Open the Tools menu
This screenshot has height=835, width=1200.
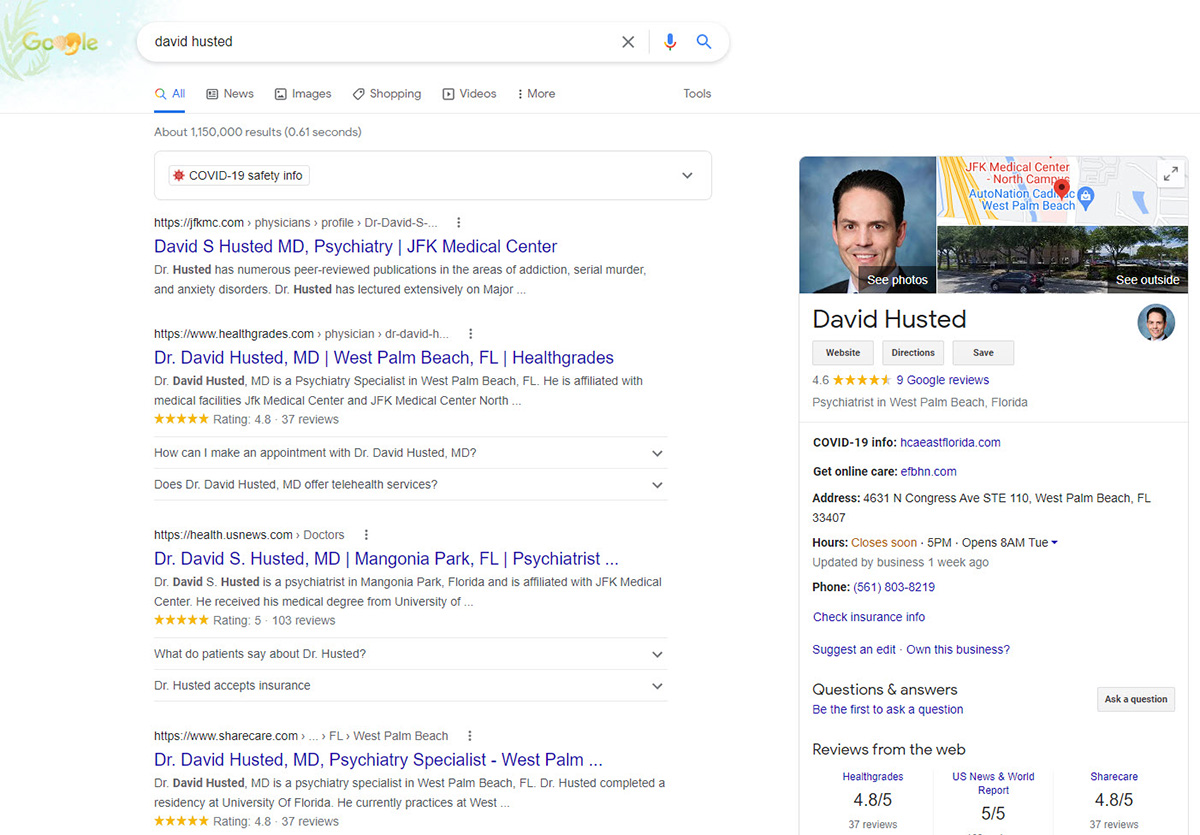pyautogui.click(x=697, y=94)
